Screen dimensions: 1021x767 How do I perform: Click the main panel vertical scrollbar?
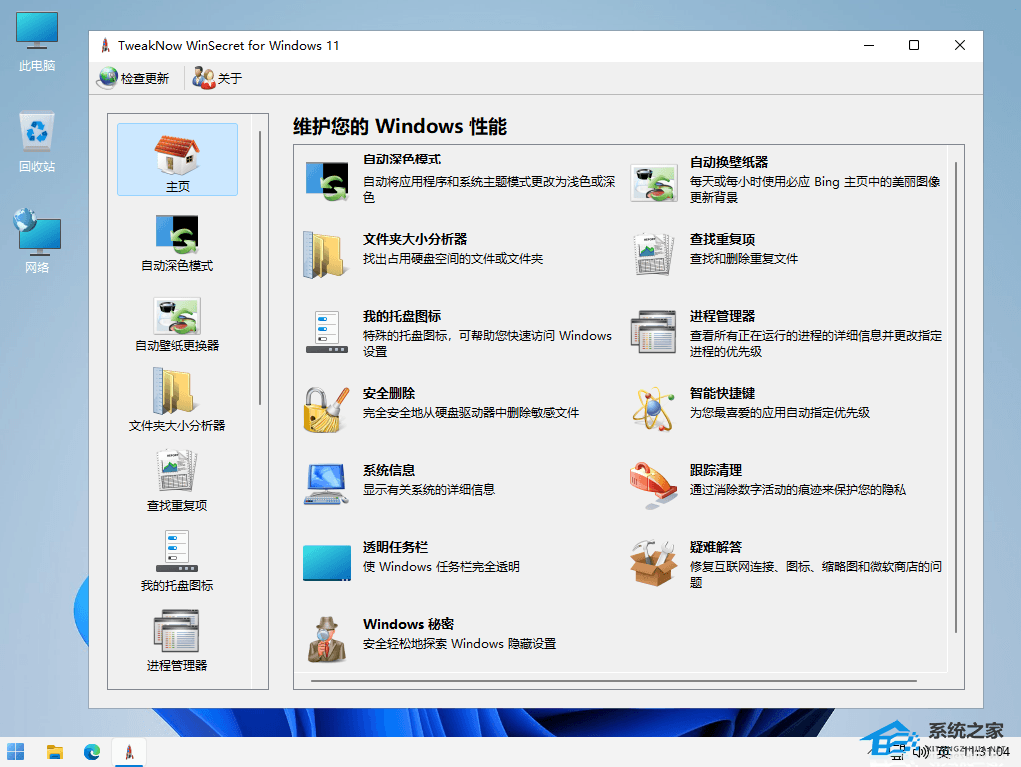tap(955, 397)
